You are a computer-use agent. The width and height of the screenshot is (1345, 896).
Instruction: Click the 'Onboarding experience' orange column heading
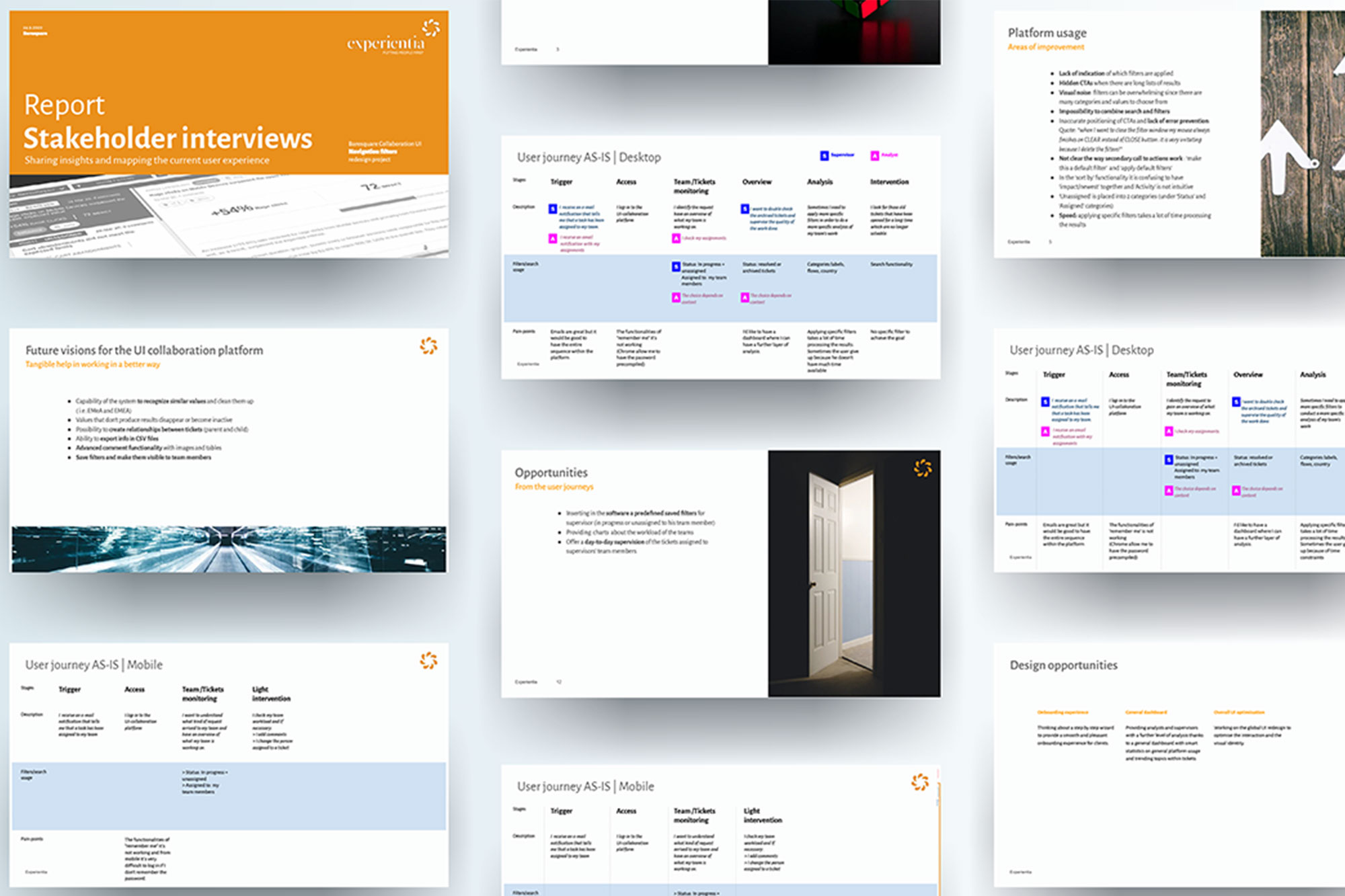point(1063,712)
